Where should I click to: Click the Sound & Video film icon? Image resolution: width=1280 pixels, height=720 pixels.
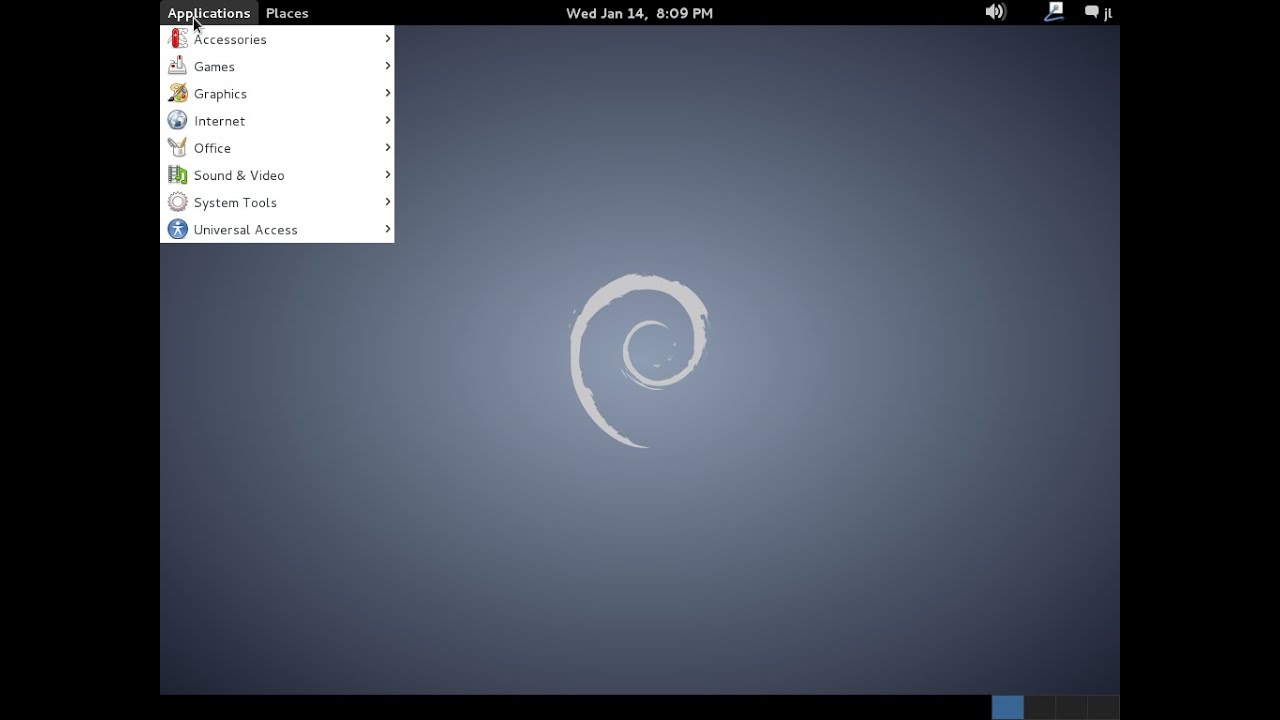click(178, 175)
